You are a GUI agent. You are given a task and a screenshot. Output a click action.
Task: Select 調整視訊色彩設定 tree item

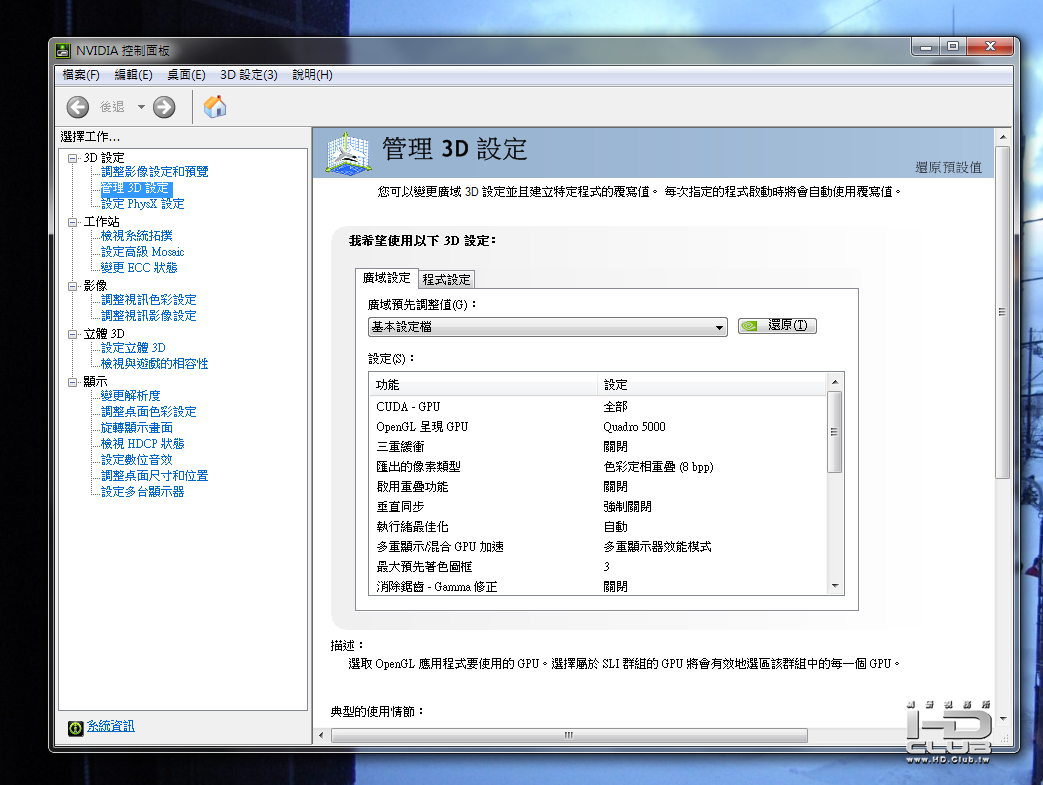[148, 300]
